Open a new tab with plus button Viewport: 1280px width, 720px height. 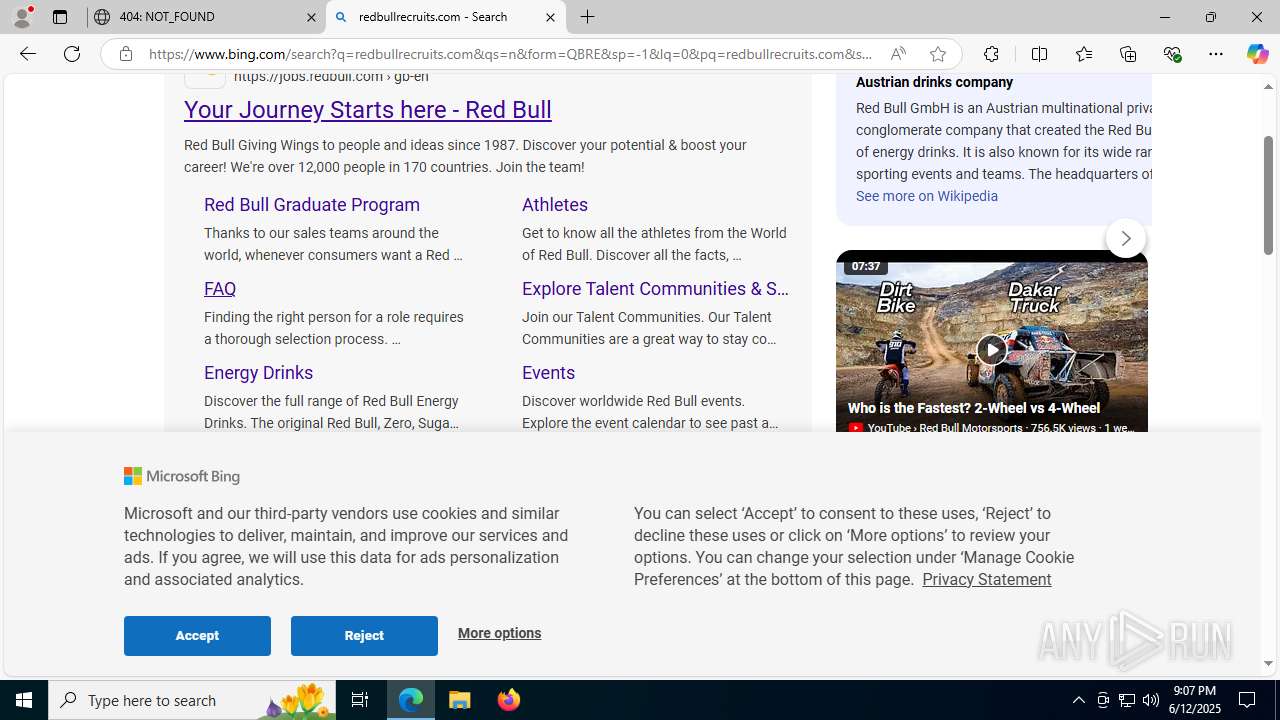[x=588, y=17]
